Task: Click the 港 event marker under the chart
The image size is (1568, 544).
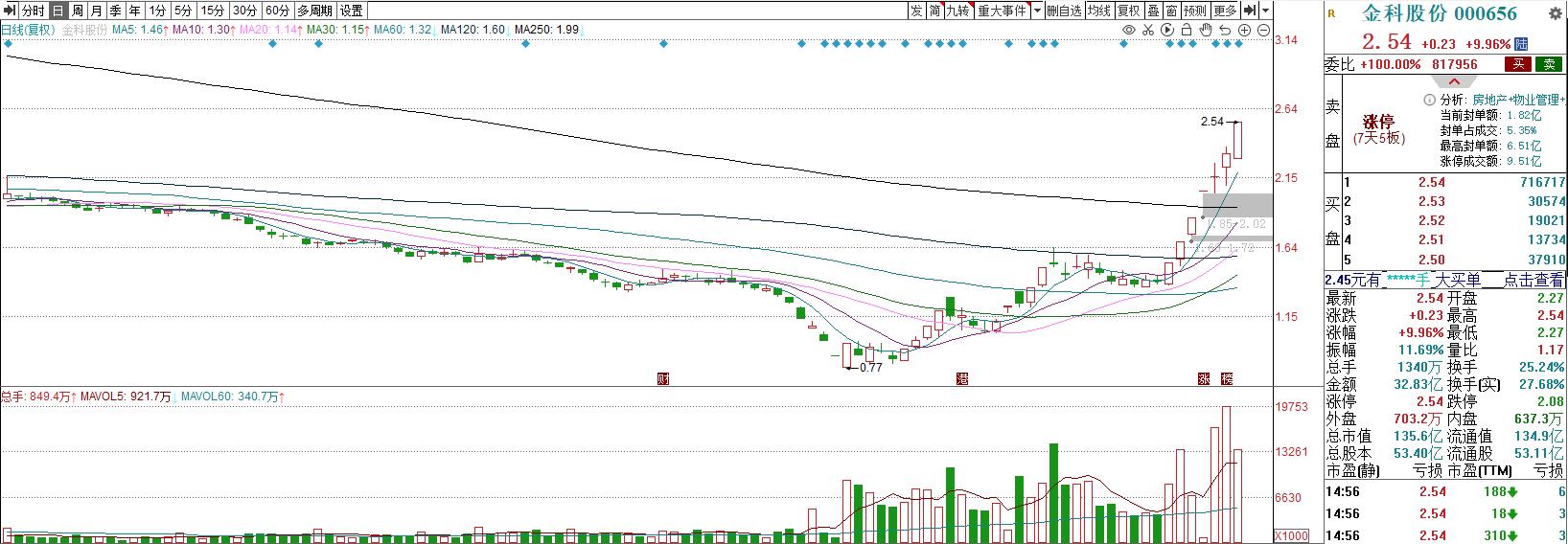Action: pyautogui.click(x=962, y=378)
